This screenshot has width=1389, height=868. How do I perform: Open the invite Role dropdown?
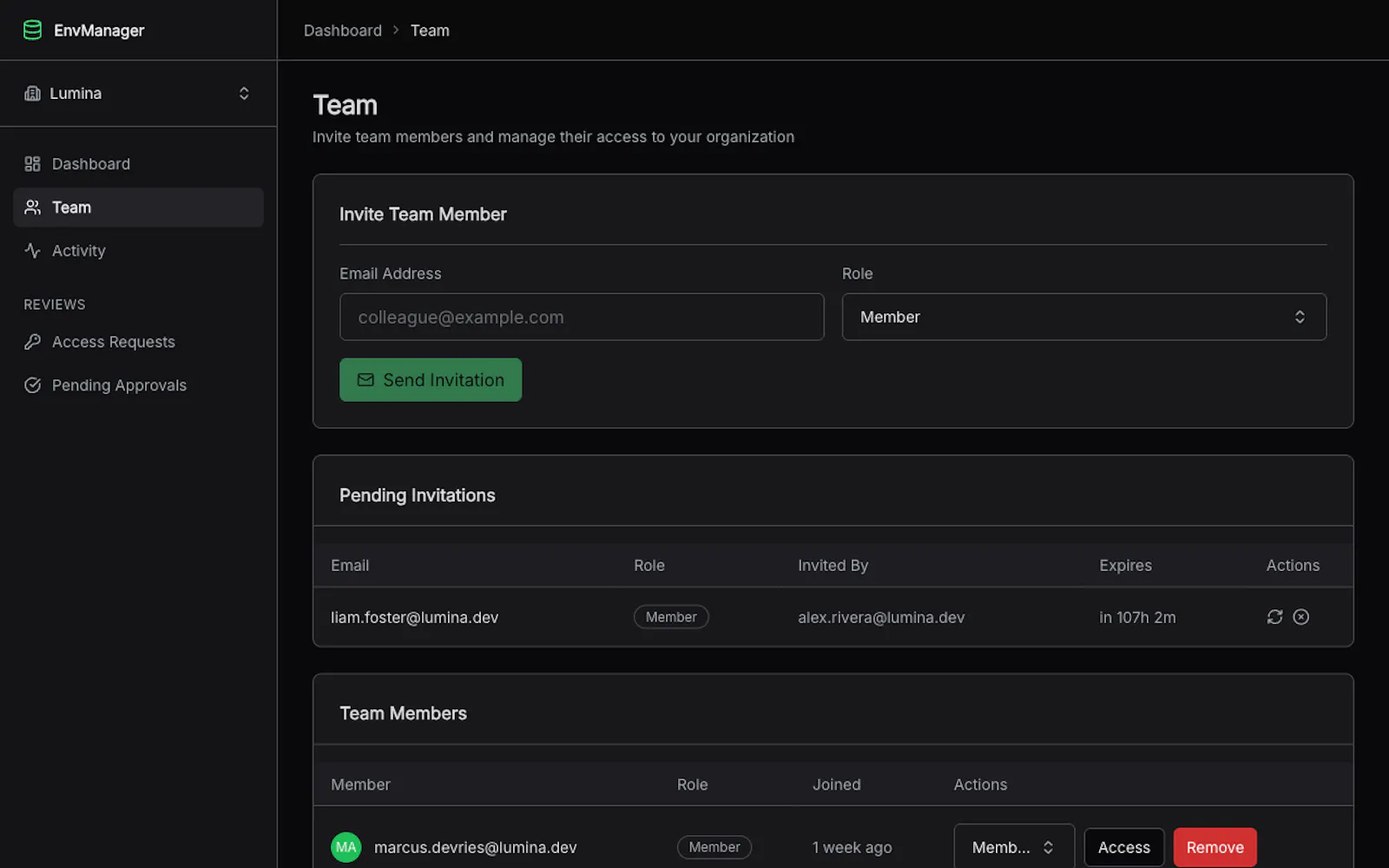coord(1084,317)
